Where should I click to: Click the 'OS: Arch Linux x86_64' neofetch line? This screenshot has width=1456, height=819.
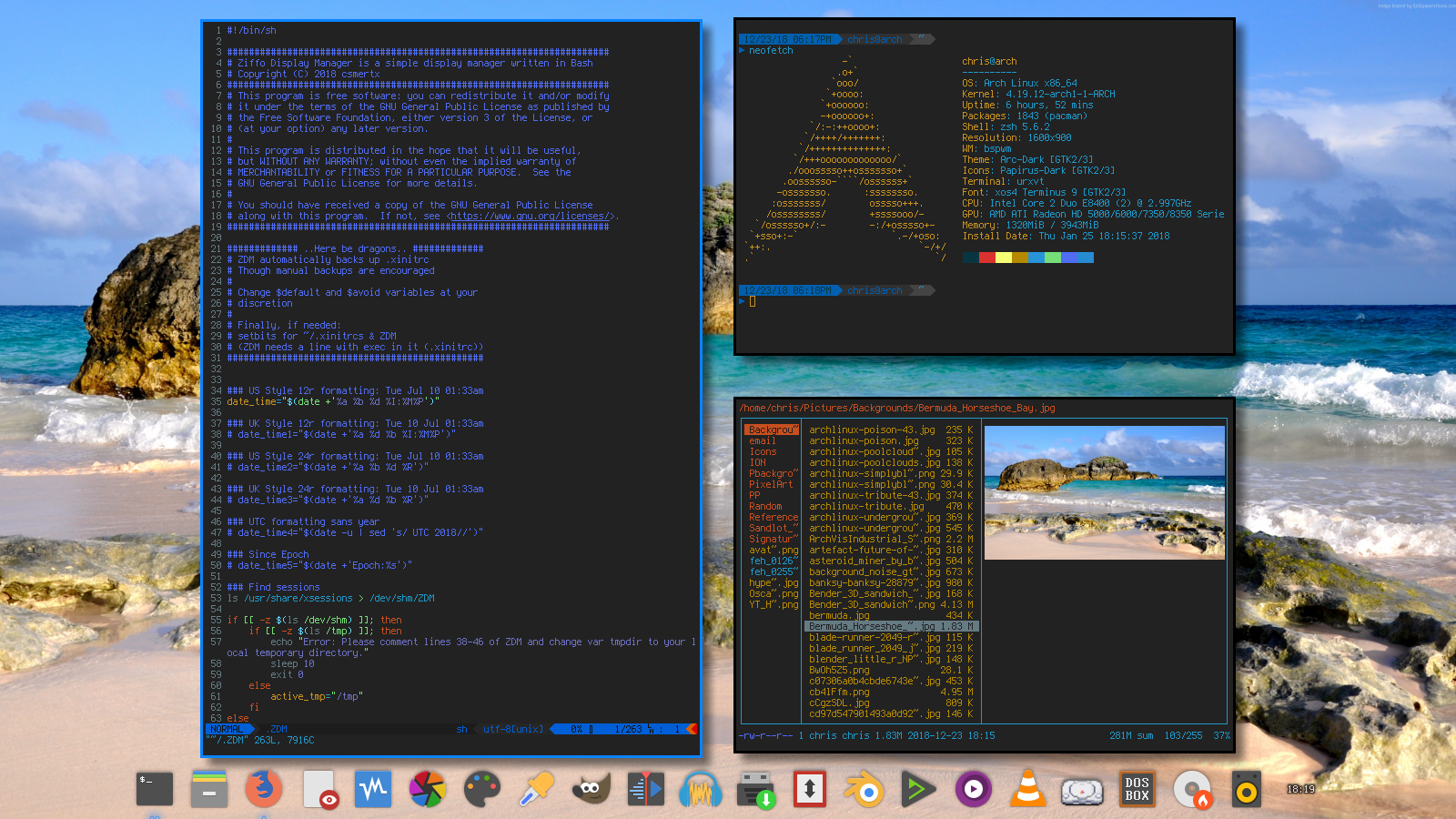tap(1019, 83)
